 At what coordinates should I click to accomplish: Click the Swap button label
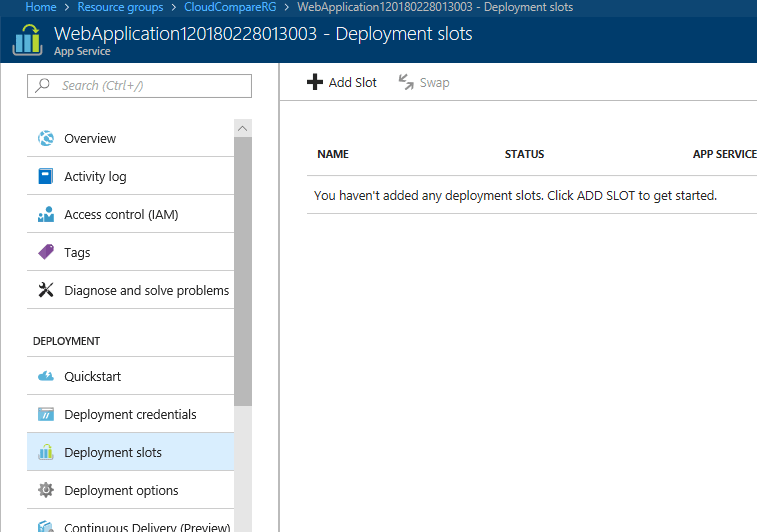[434, 83]
